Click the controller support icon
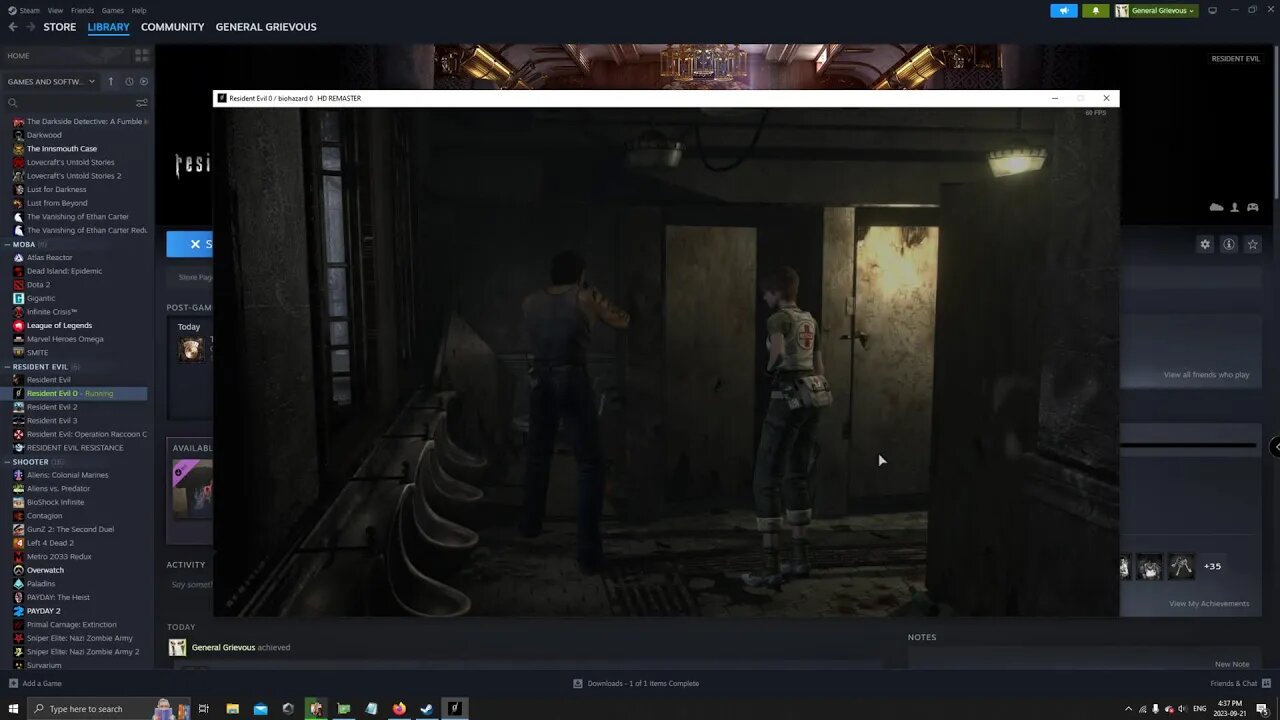Screen dimensions: 1280x720 click(1253, 207)
